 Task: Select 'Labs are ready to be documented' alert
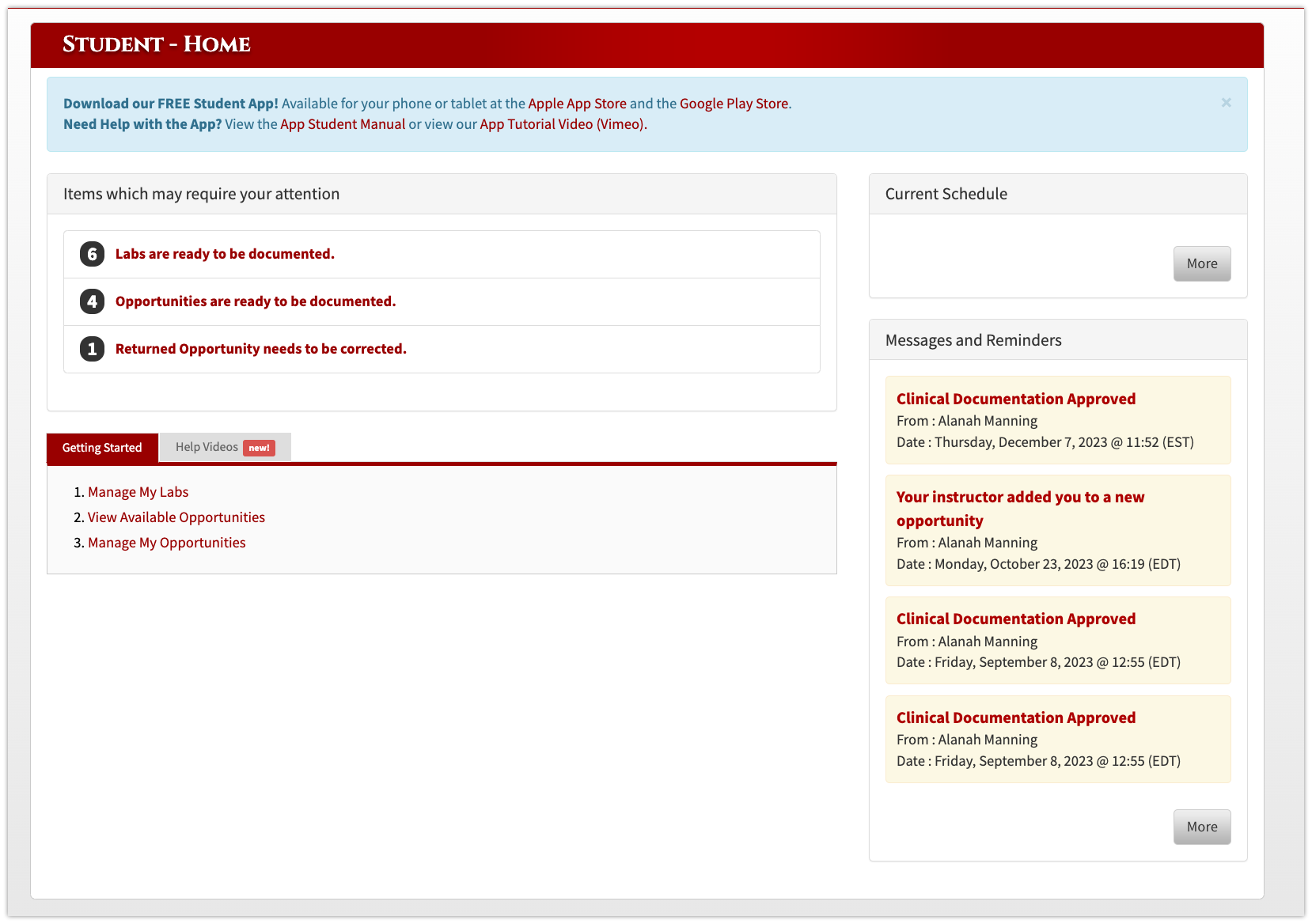tap(225, 254)
